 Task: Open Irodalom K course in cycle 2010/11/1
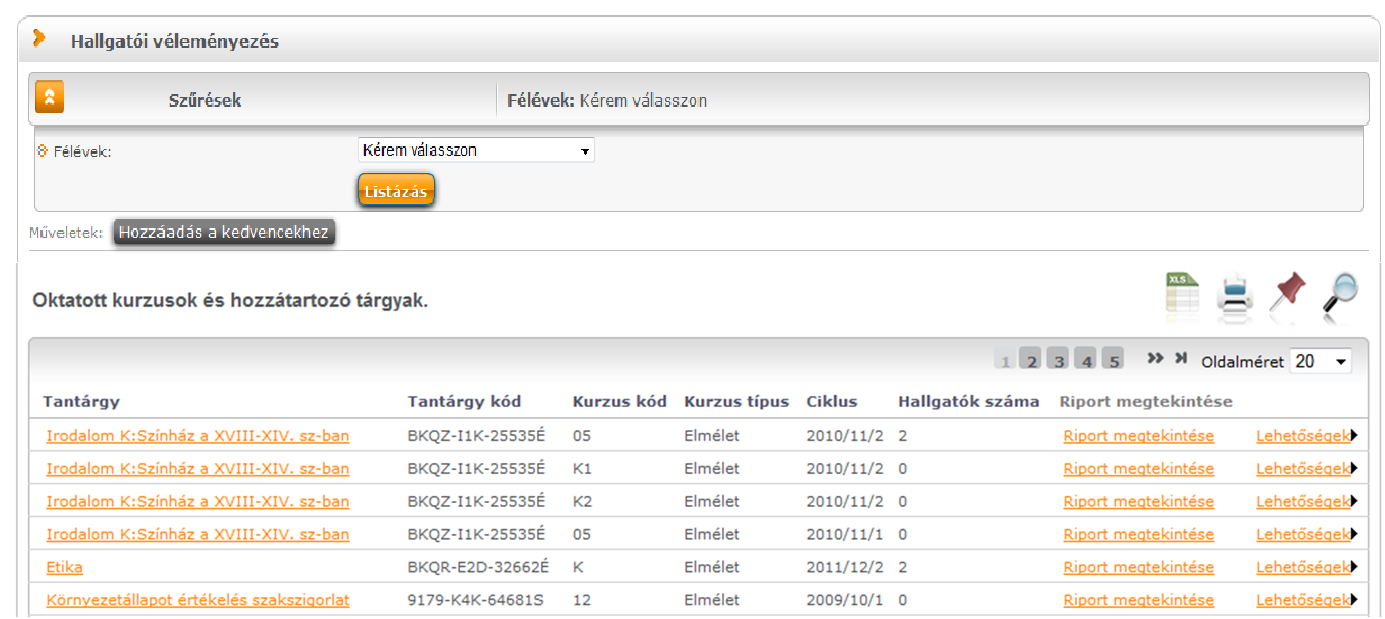tap(198, 535)
